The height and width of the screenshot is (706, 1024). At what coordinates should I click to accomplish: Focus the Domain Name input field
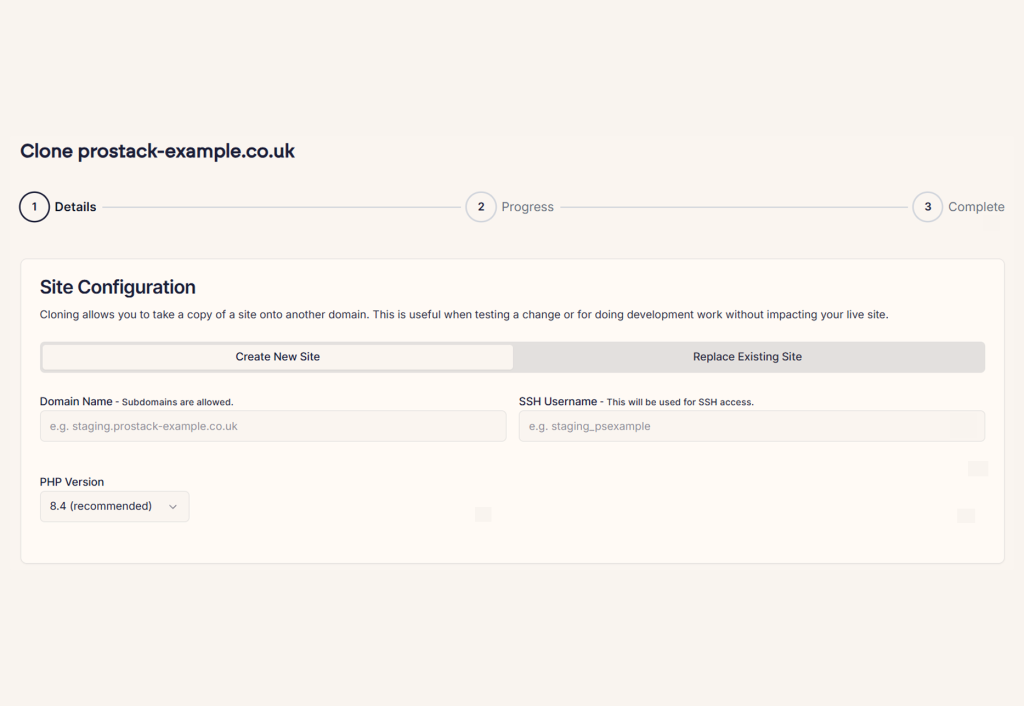(x=273, y=426)
